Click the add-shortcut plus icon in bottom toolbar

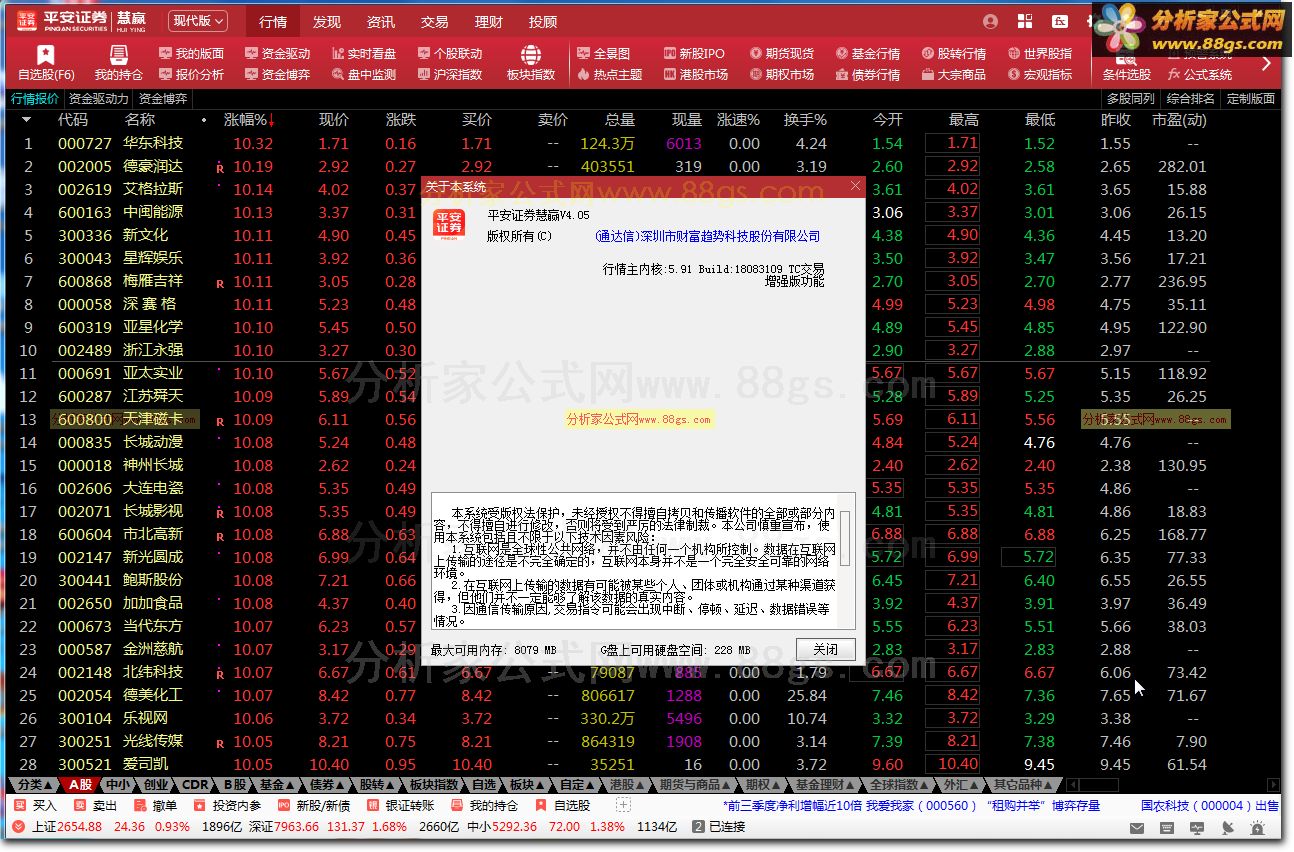coord(622,806)
